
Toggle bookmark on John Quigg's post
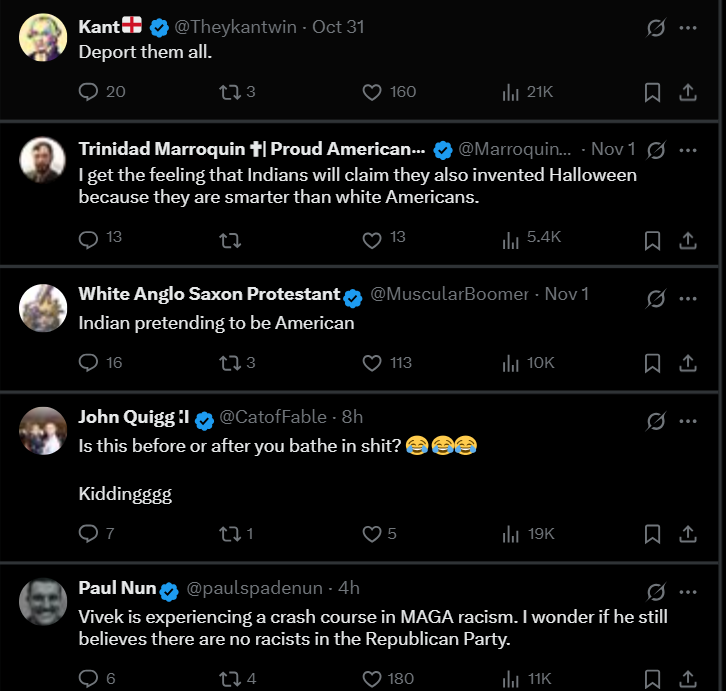652,534
